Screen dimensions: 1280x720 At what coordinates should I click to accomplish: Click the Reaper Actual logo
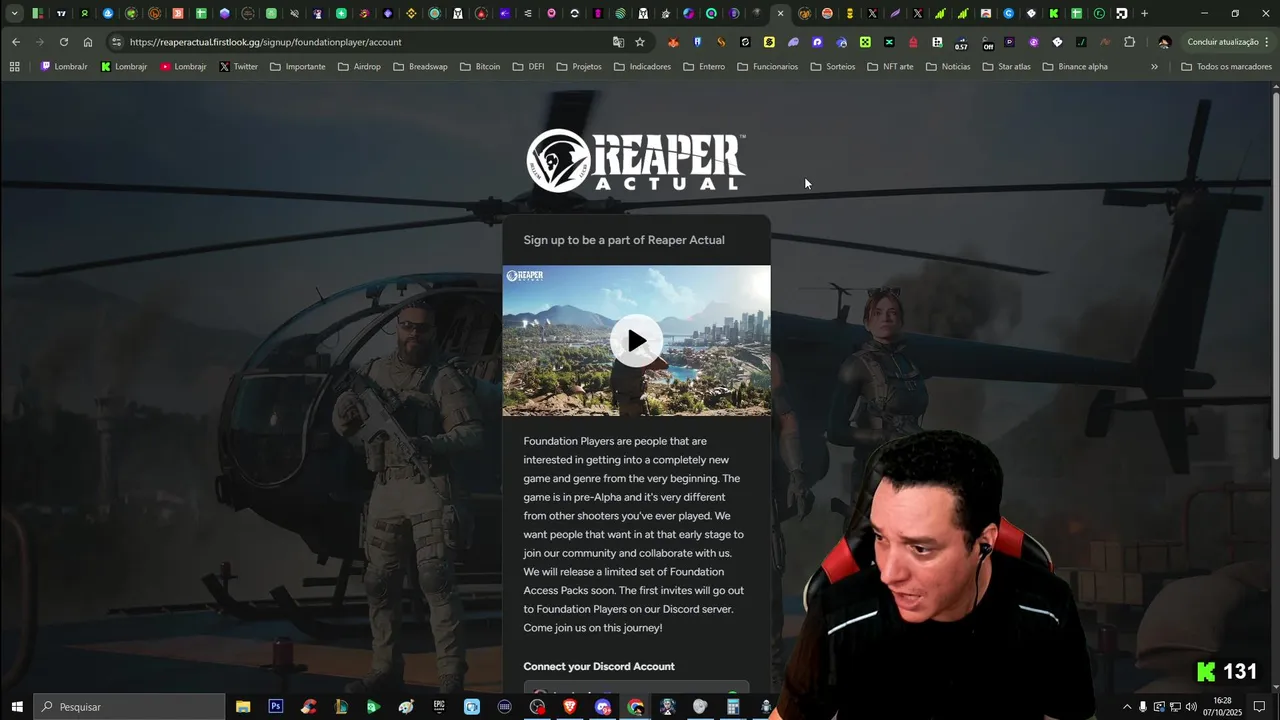click(636, 160)
